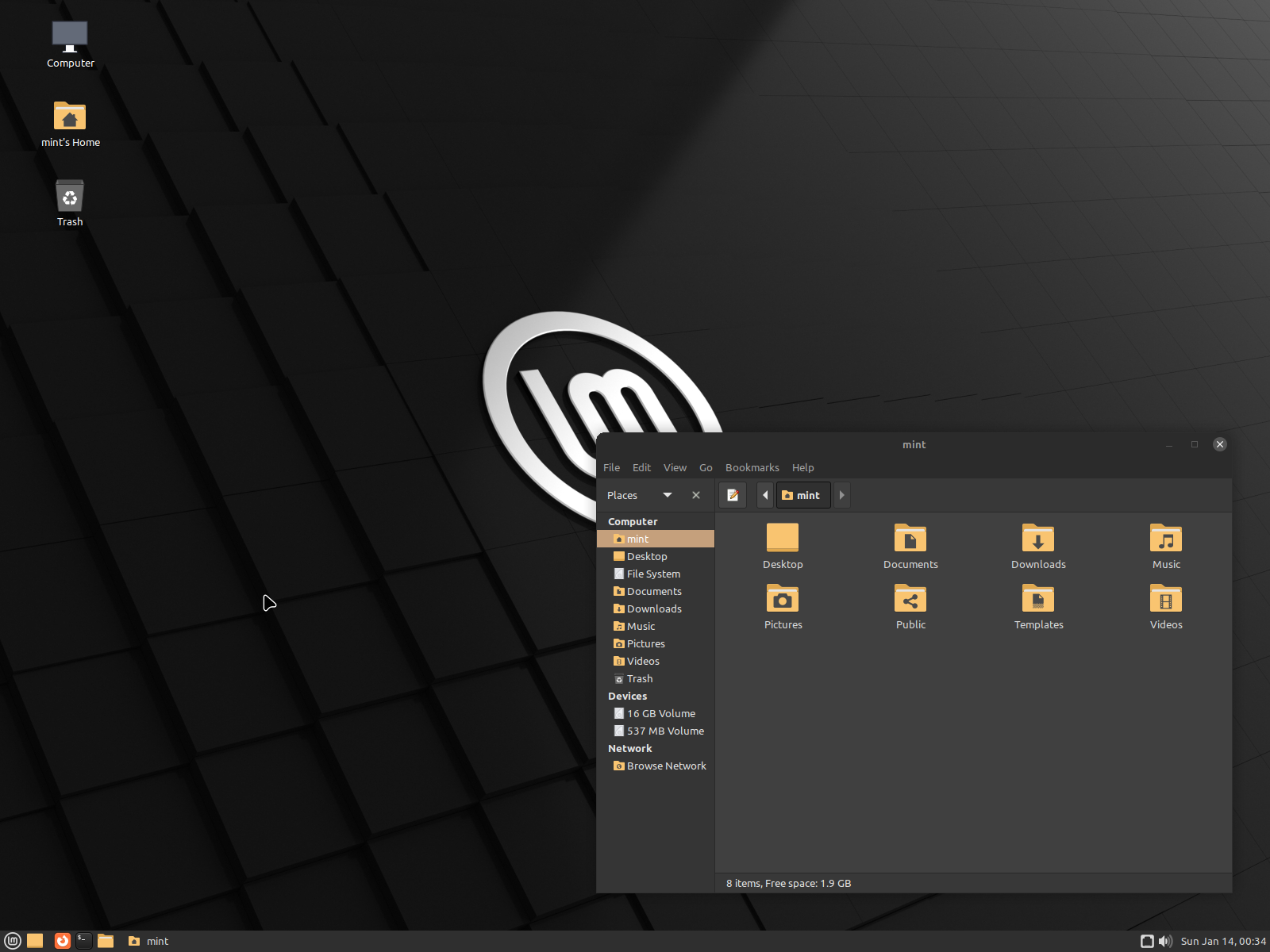Launch the file manager from the panel

pos(106,941)
